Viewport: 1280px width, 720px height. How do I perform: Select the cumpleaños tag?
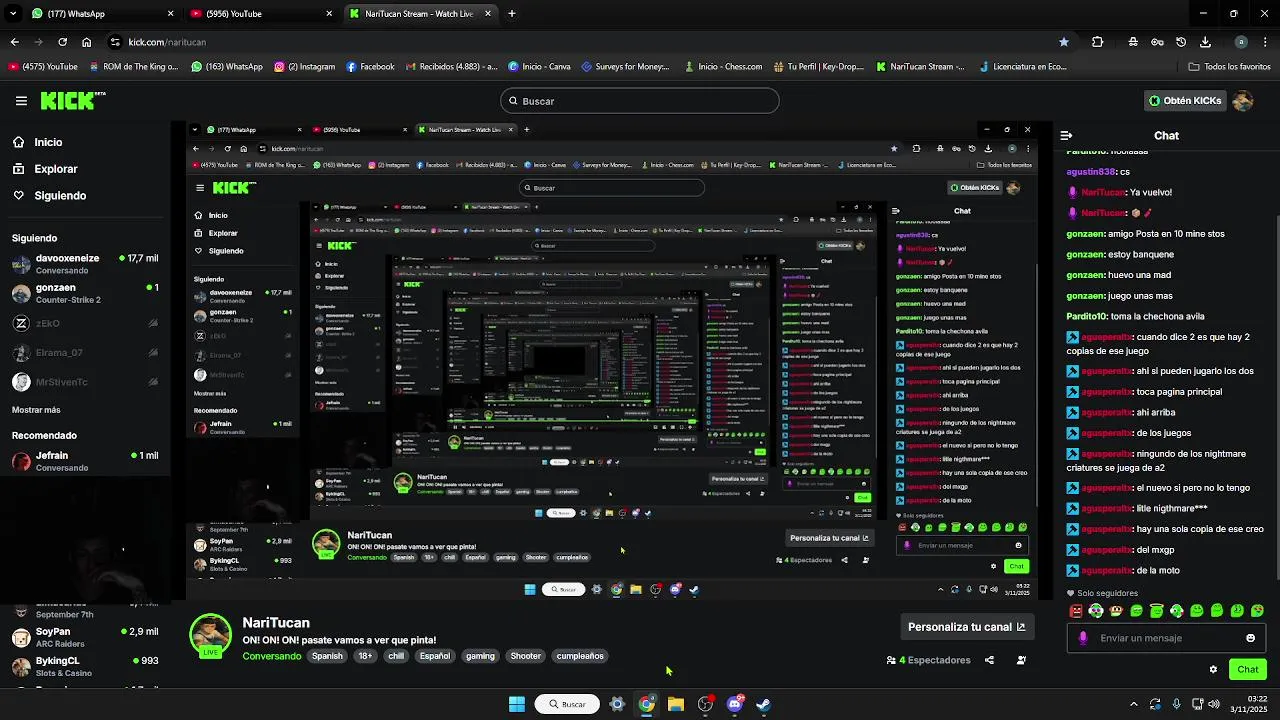pos(580,656)
